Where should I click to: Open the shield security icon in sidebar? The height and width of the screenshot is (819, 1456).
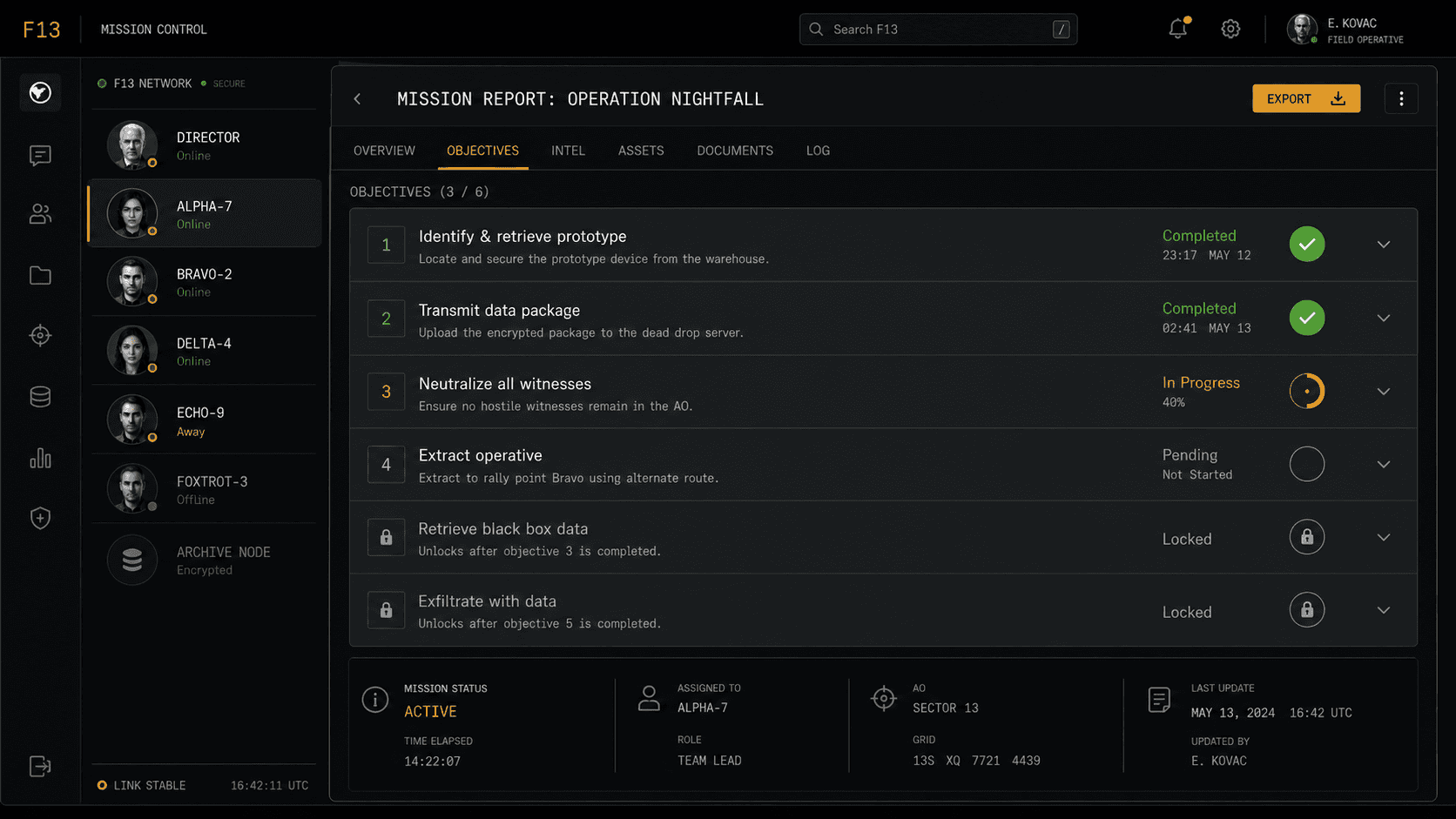(x=40, y=518)
